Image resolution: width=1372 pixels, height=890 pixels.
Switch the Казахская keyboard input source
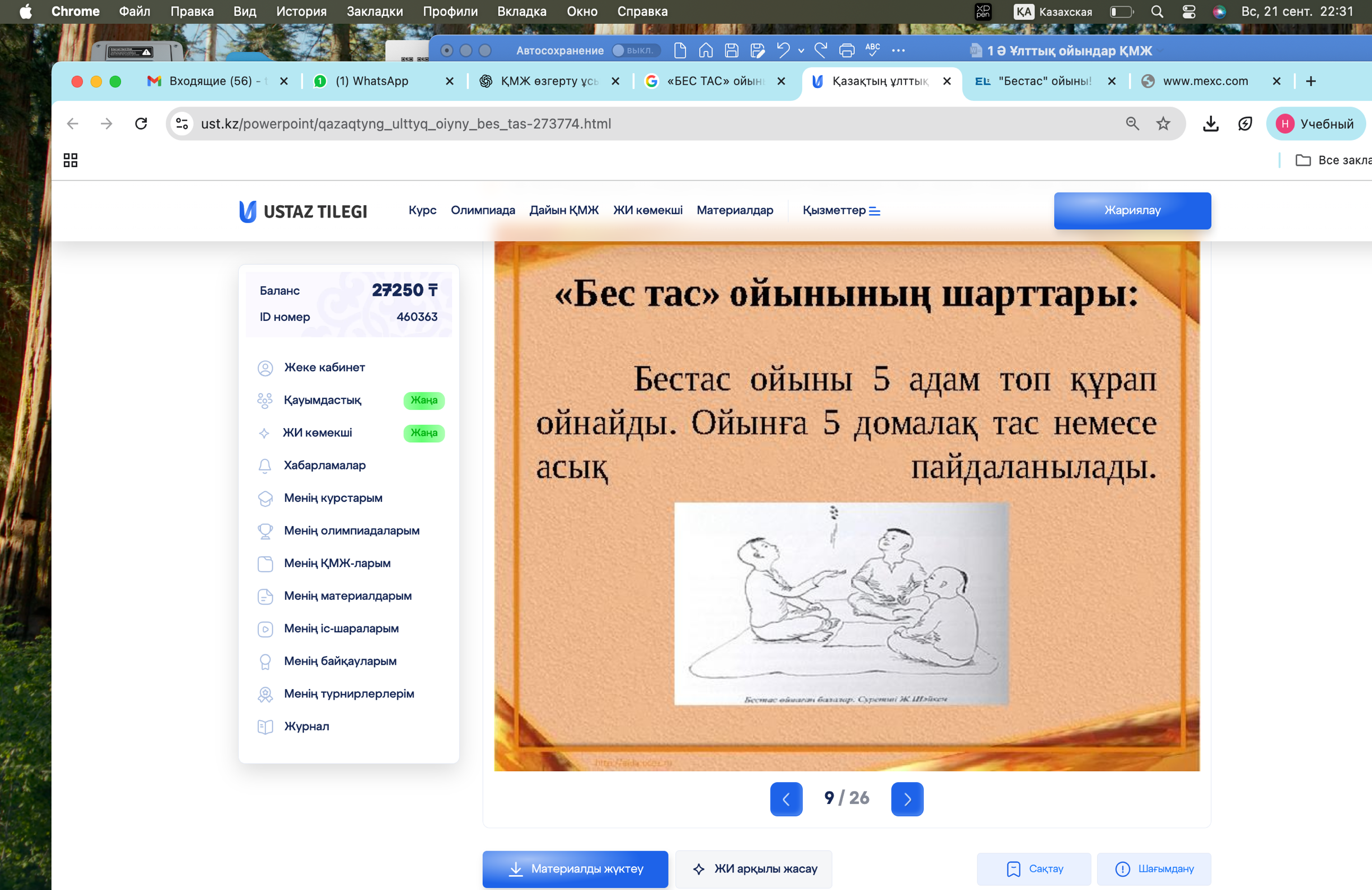click(1053, 12)
